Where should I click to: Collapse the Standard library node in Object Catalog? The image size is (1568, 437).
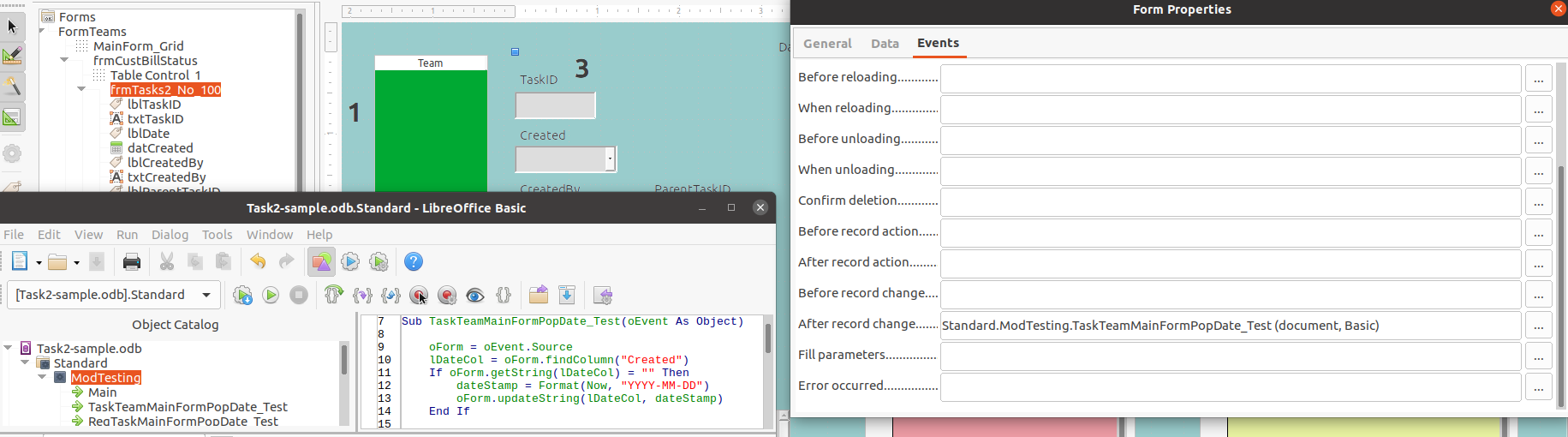26,362
